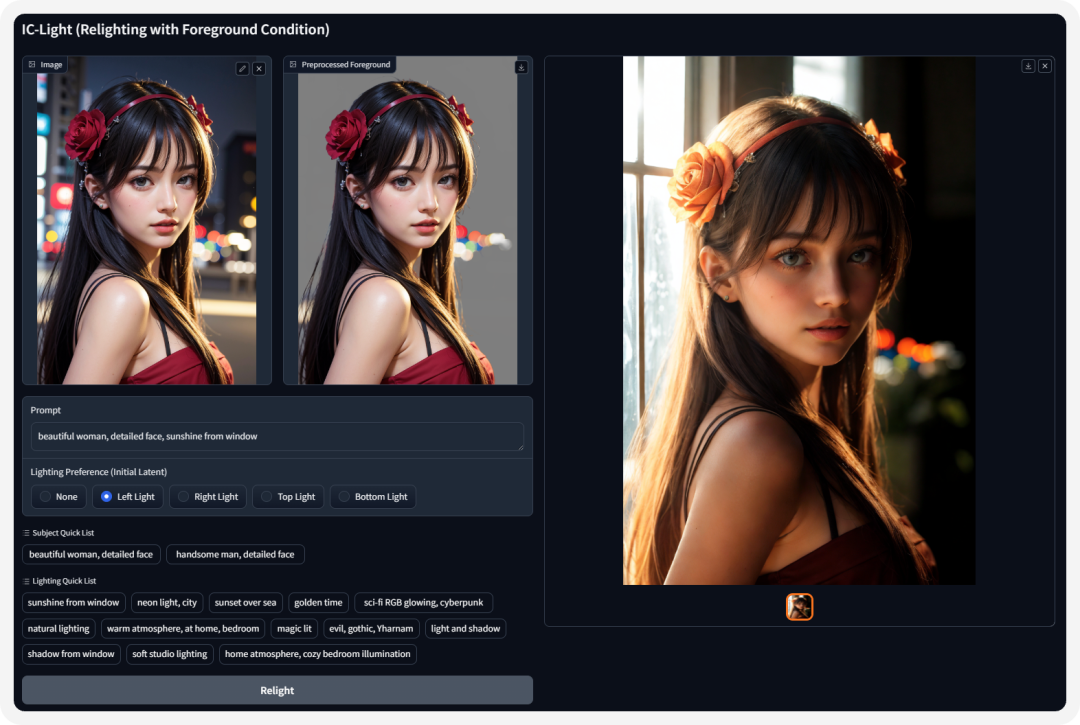Select the Left Light radio option

(127, 496)
